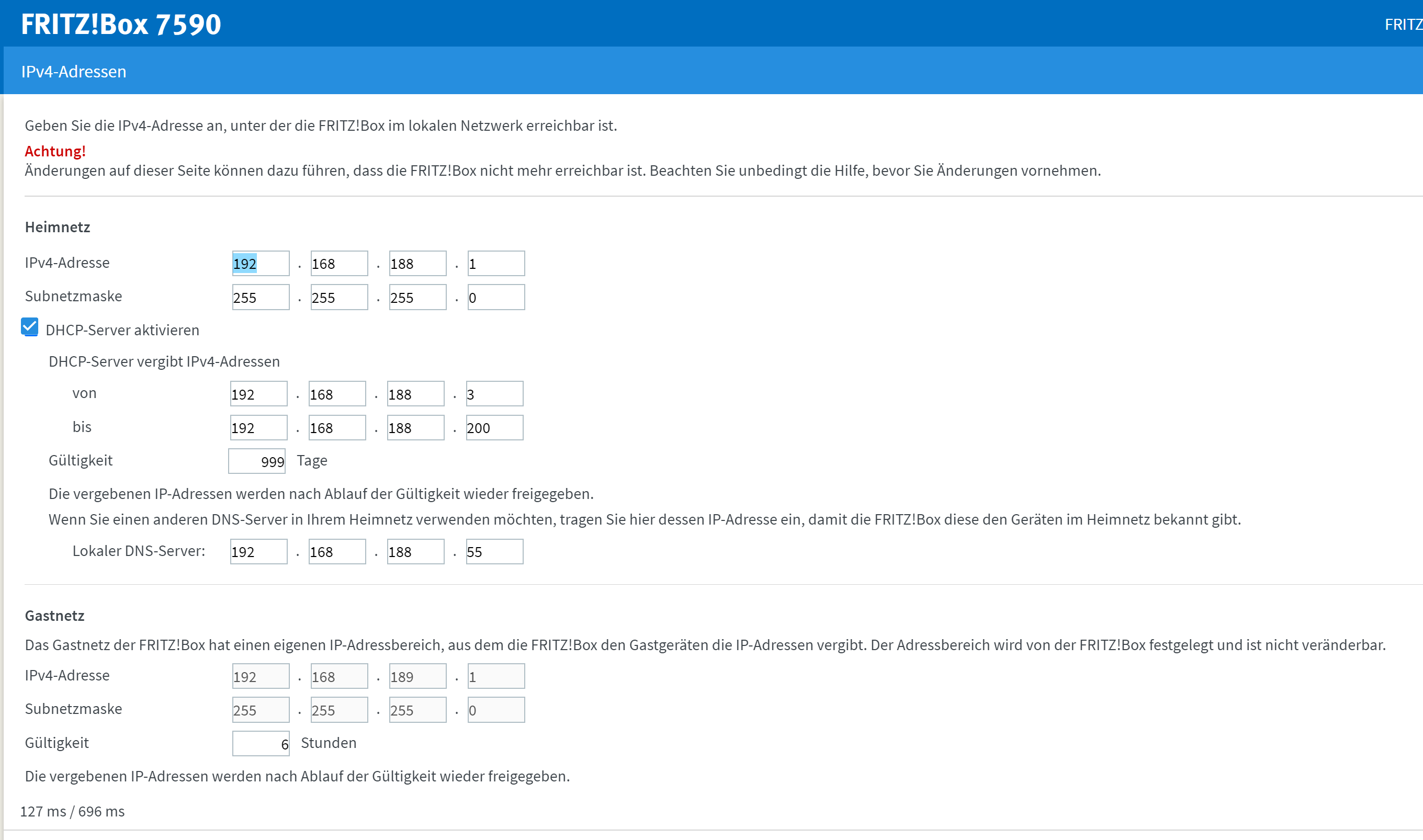Click Heimnetz IPv4-Adresse last octet field 1
This screenshot has height=840, width=1423.
tap(496, 263)
